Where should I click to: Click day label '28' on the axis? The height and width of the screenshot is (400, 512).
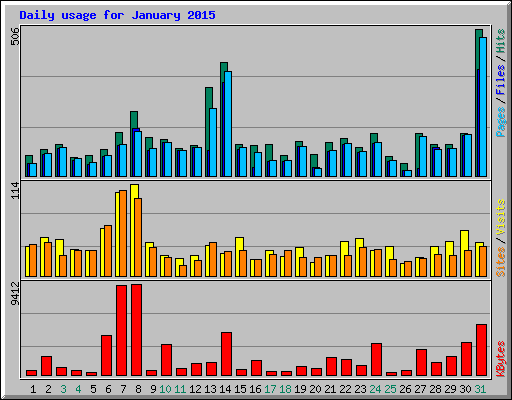point(435,389)
